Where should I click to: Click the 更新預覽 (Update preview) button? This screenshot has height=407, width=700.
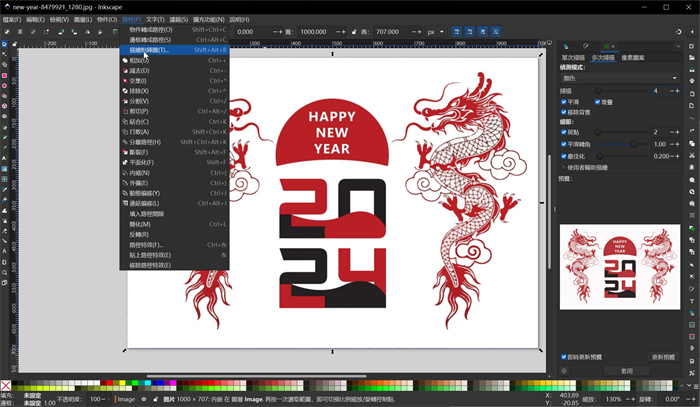pyautogui.click(x=663, y=357)
